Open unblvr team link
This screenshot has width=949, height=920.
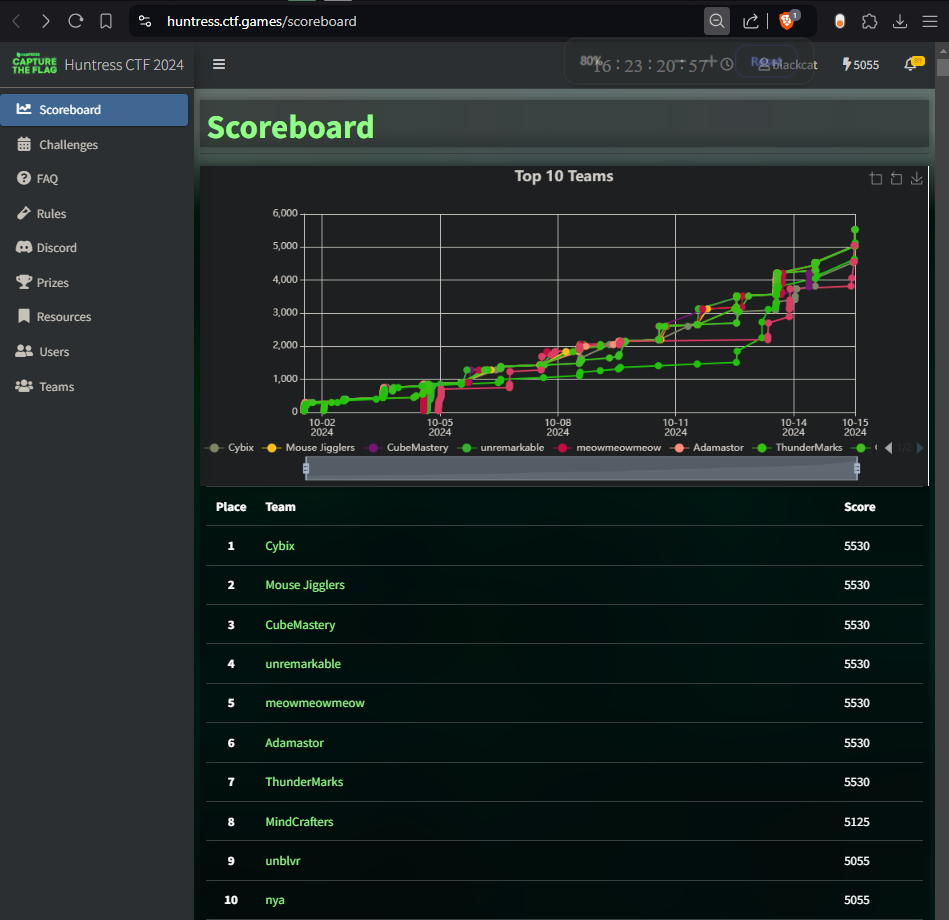283,861
